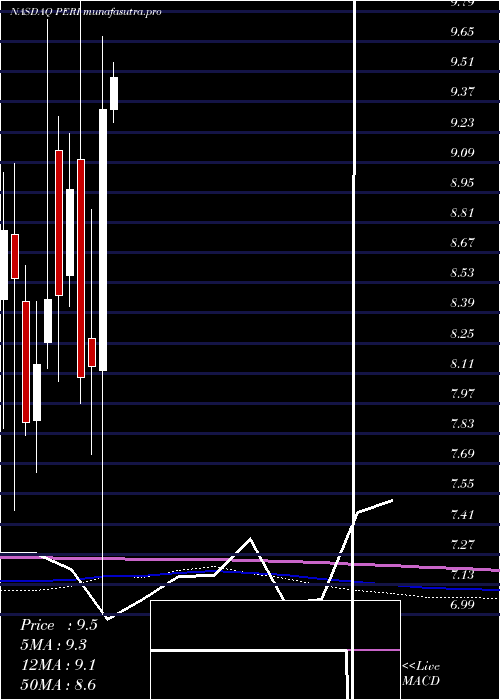Click the '5MA : 9.3' readout

[x=54, y=645]
